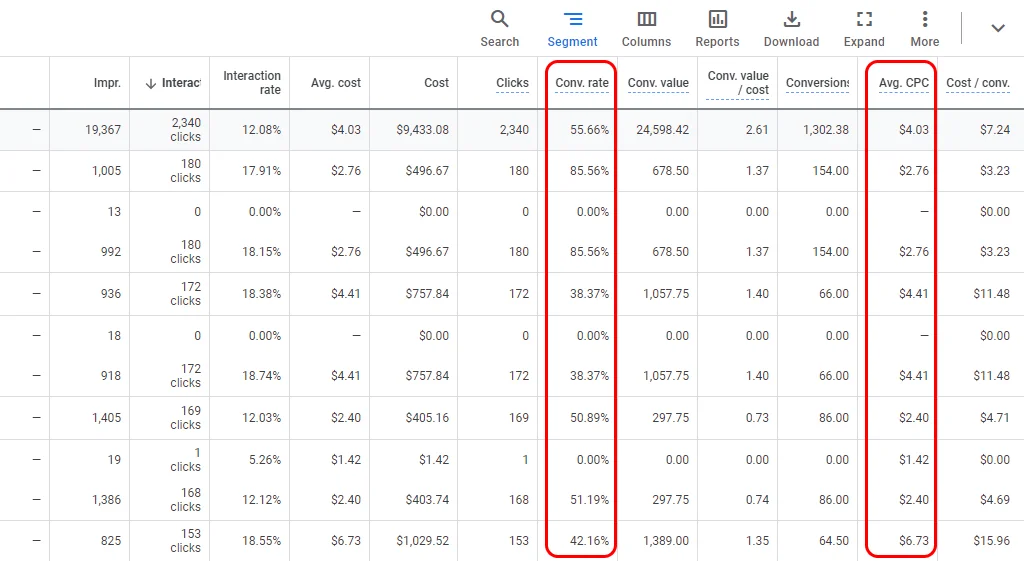Screen dimensions: 1024x561
Task: Select the Clicks column header
Action: (x=512, y=83)
